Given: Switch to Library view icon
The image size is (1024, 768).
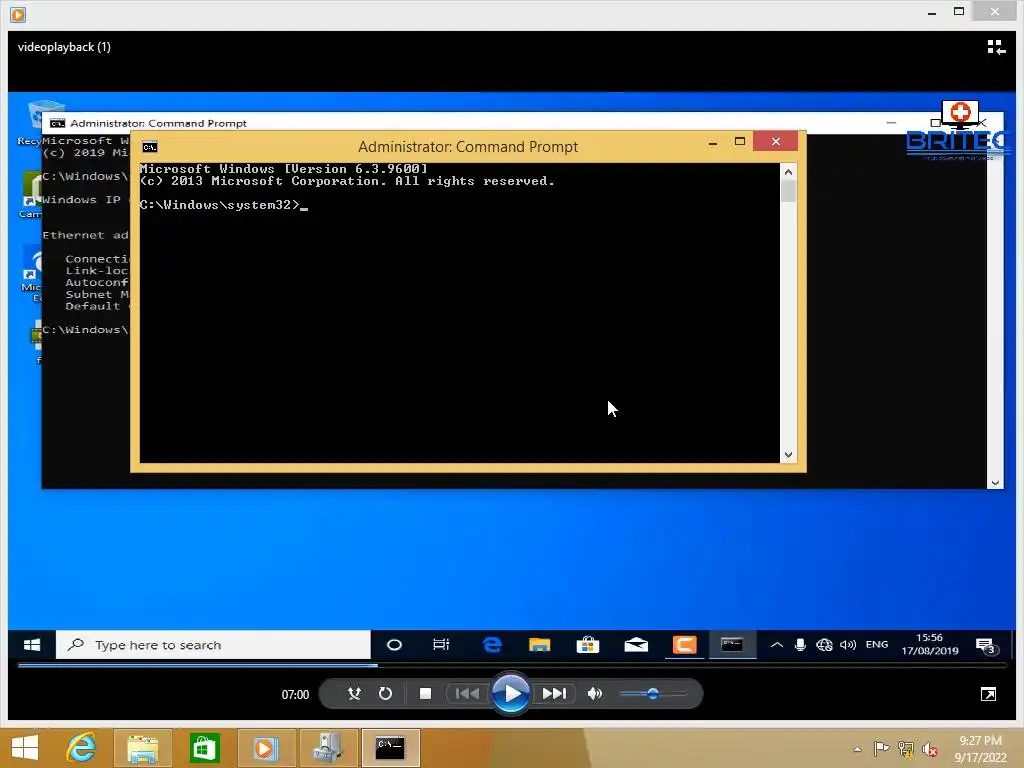Looking at the screenshot, I should (996, 47).
